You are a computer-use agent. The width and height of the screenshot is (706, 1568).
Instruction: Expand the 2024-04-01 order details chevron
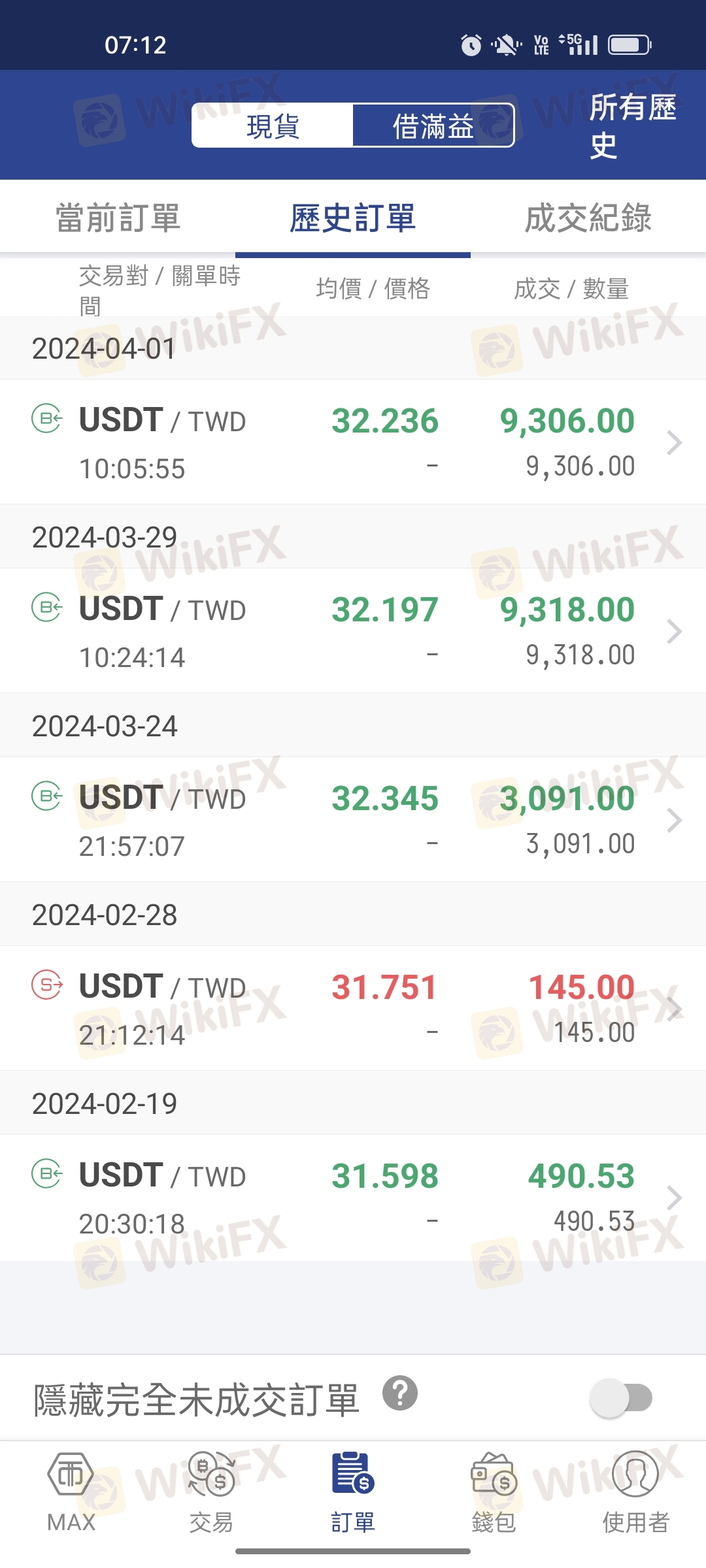click(674, 443)
